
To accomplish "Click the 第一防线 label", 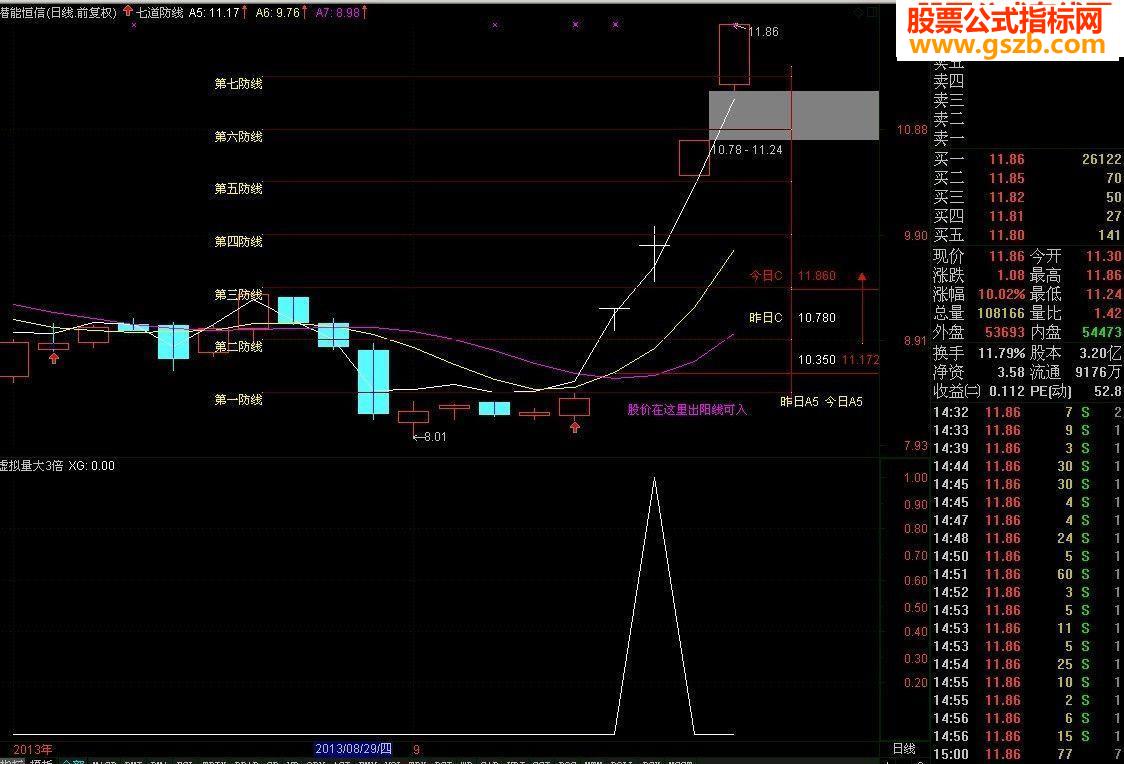I will [x=239, y=399].
